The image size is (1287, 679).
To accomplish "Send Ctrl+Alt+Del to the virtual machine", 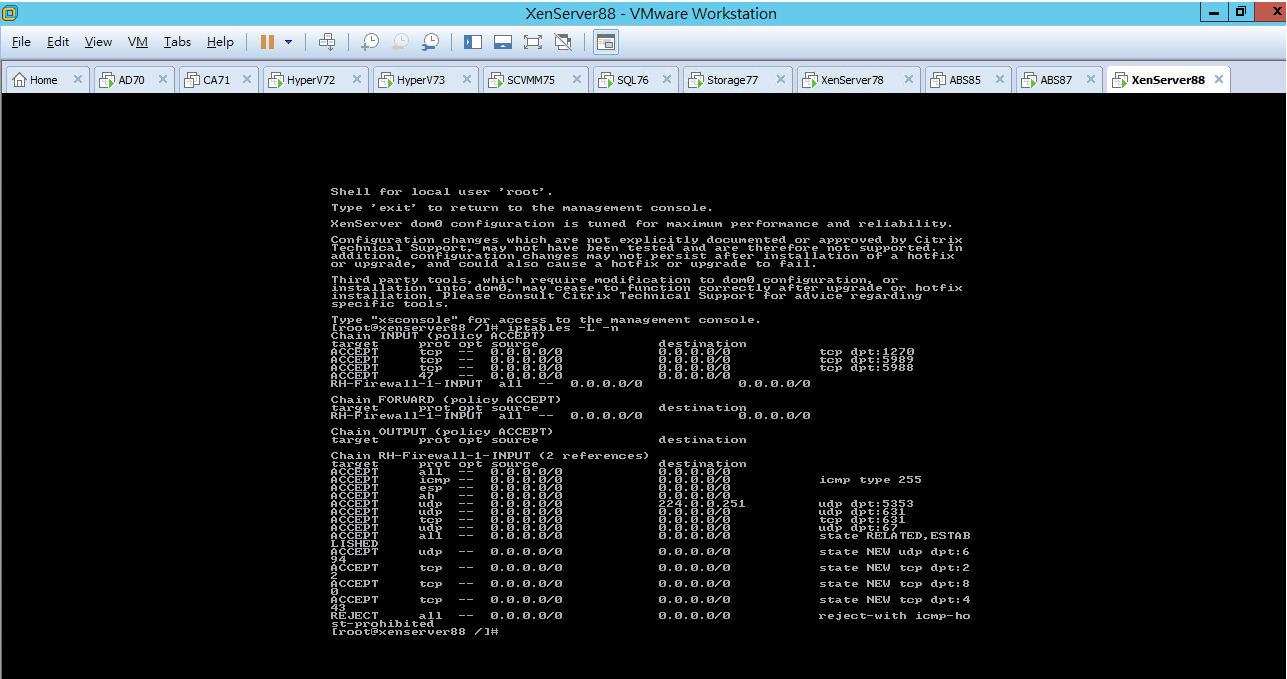I will [x=327, y=42].
